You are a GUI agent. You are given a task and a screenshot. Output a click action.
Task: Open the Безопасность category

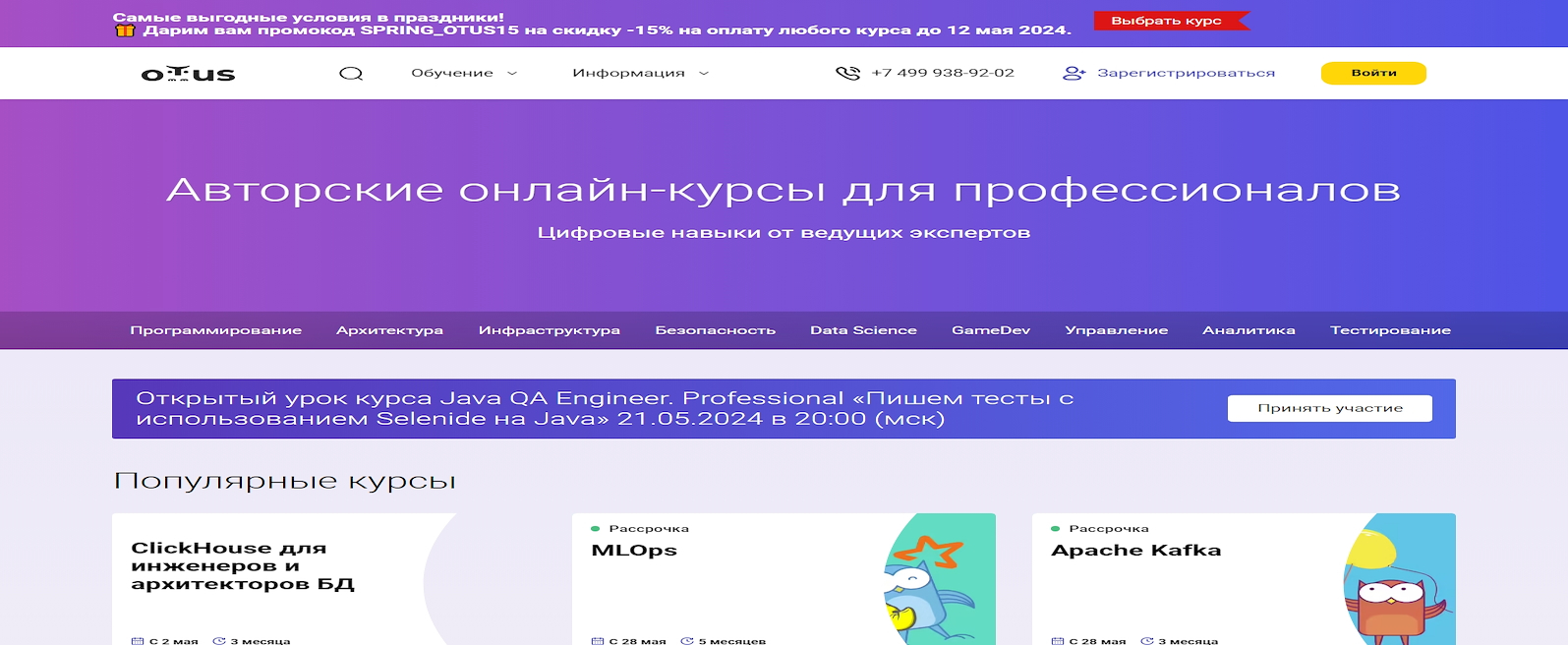tap(716, 330)
